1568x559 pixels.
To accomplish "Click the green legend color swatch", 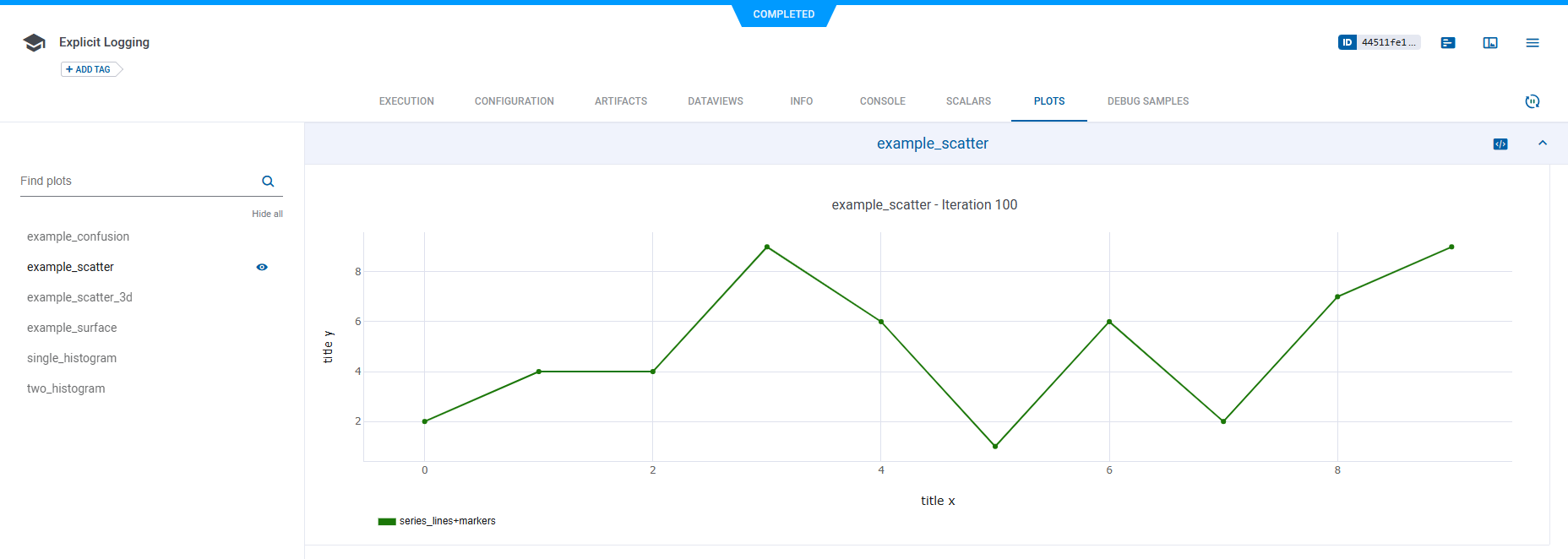I will coord(387,522).
